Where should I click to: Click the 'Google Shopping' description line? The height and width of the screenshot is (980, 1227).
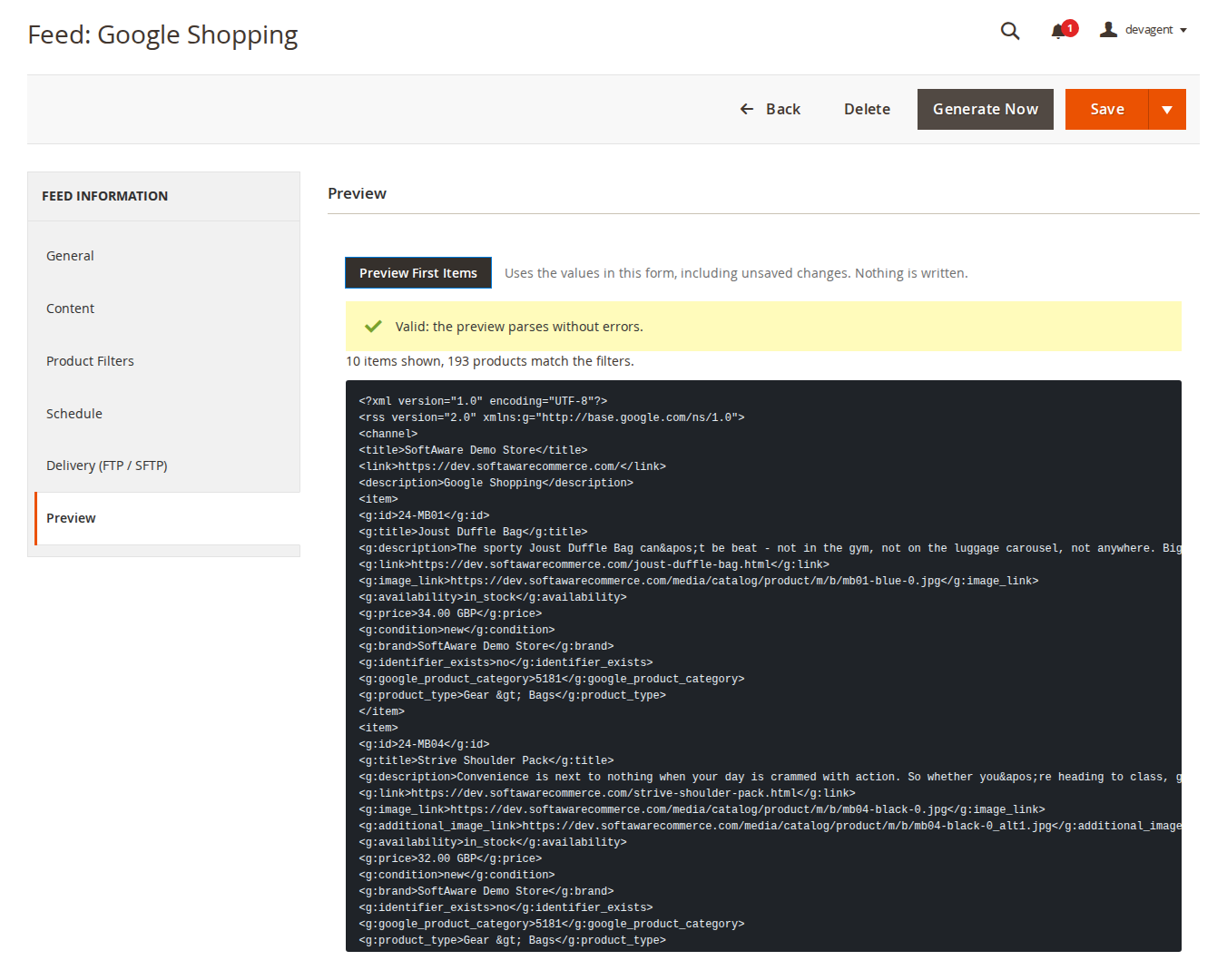coord(496,483)
